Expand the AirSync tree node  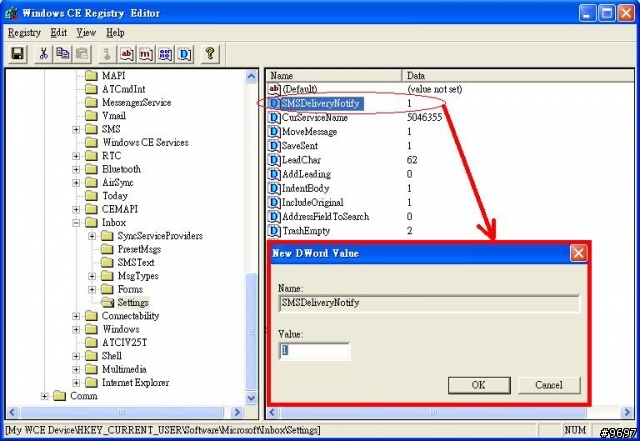tap(76, 183)
